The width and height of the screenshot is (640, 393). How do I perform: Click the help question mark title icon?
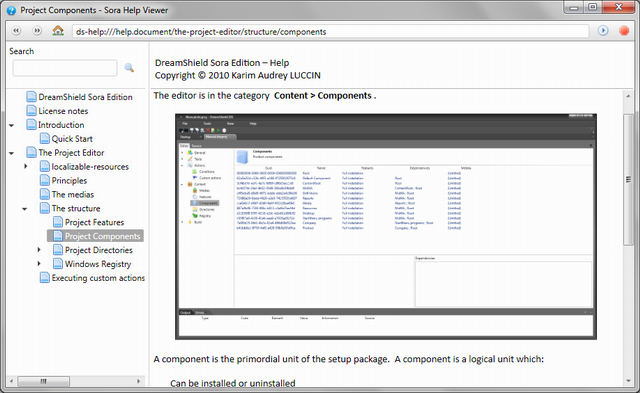coord(11,10)
